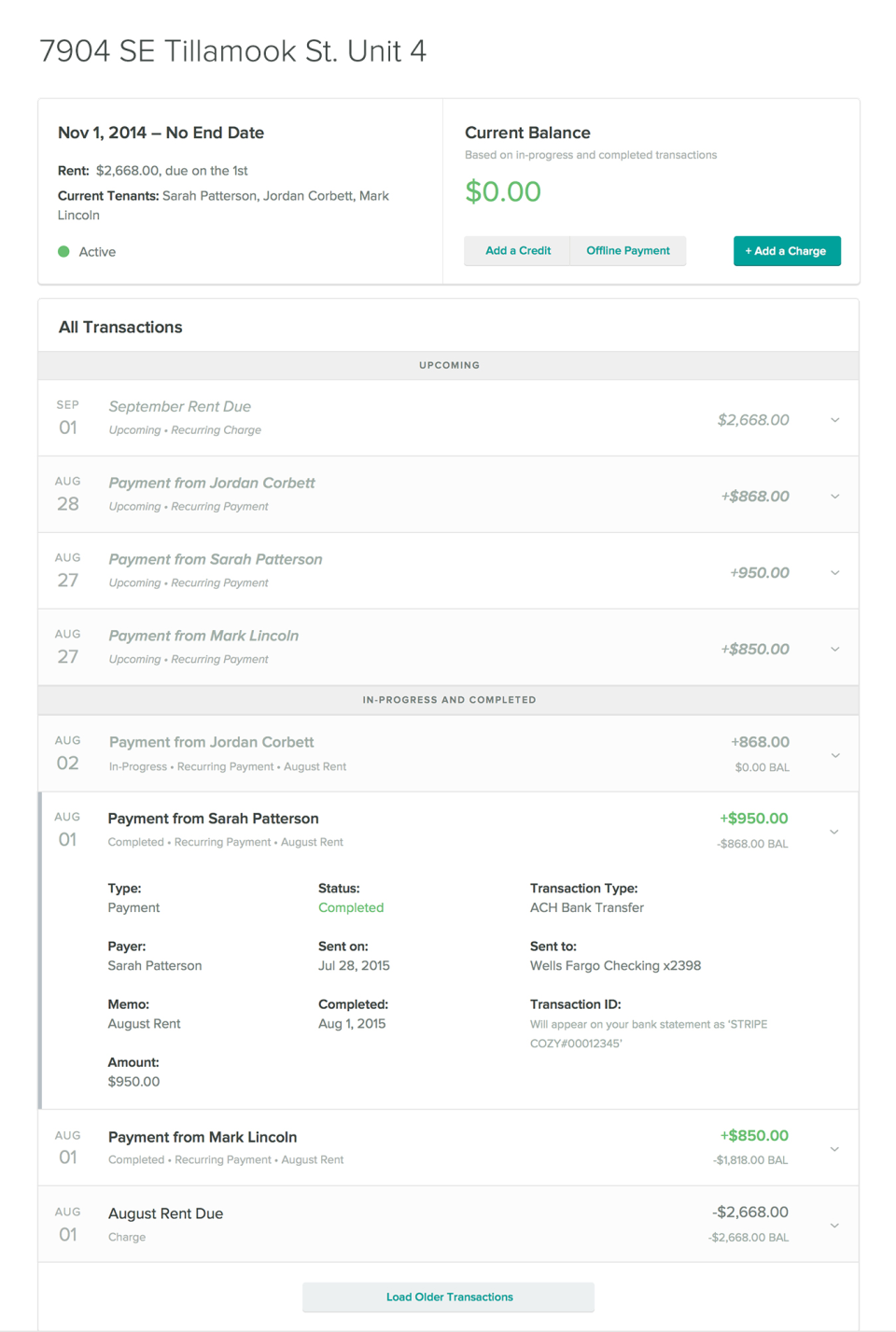Click the Add a Credit button
The height and width of the screenshot is (1332, 896).
[x=518, y=251]
